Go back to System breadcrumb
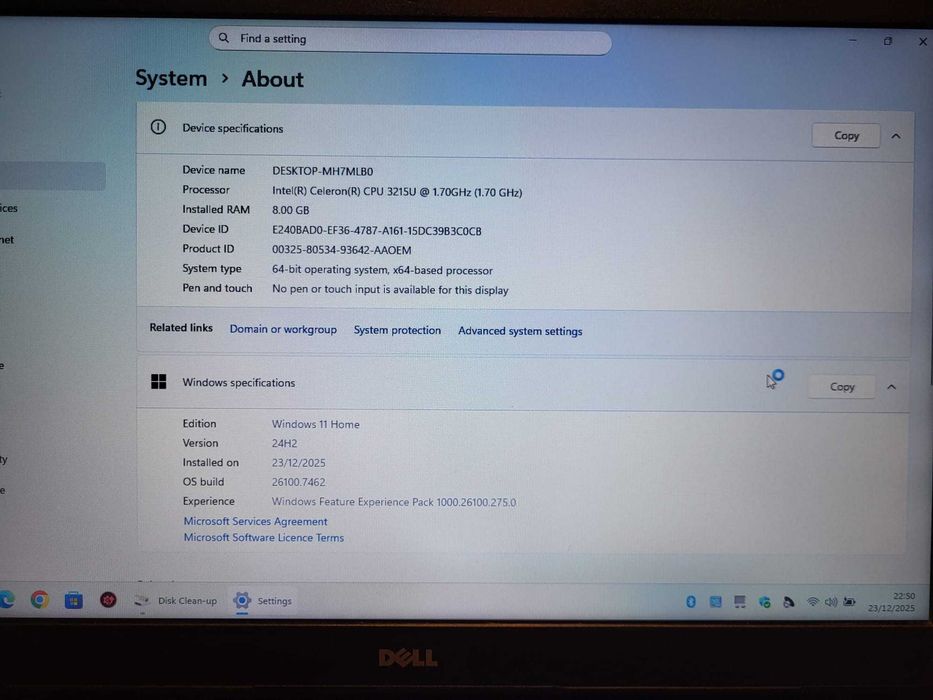This screenshot has width=933, height=700. pos(171,78)
